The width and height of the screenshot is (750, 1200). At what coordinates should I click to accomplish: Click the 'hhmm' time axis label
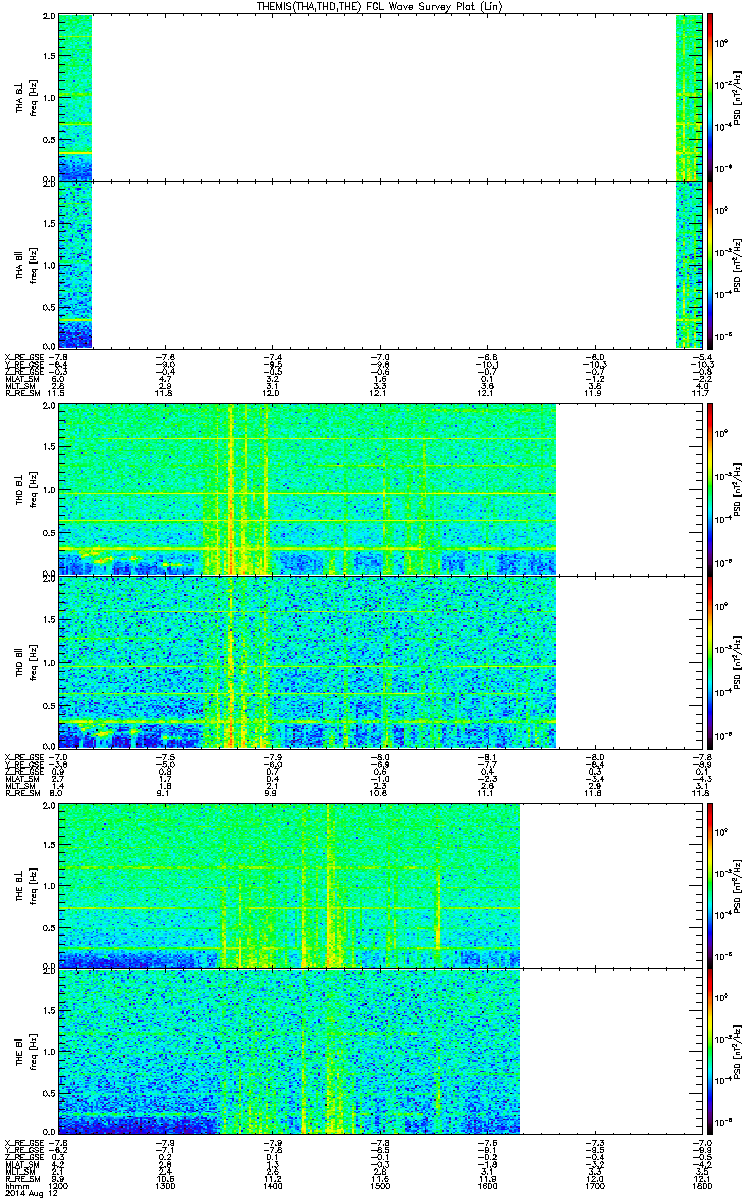pyautogui.click(x=16, y=1184)
